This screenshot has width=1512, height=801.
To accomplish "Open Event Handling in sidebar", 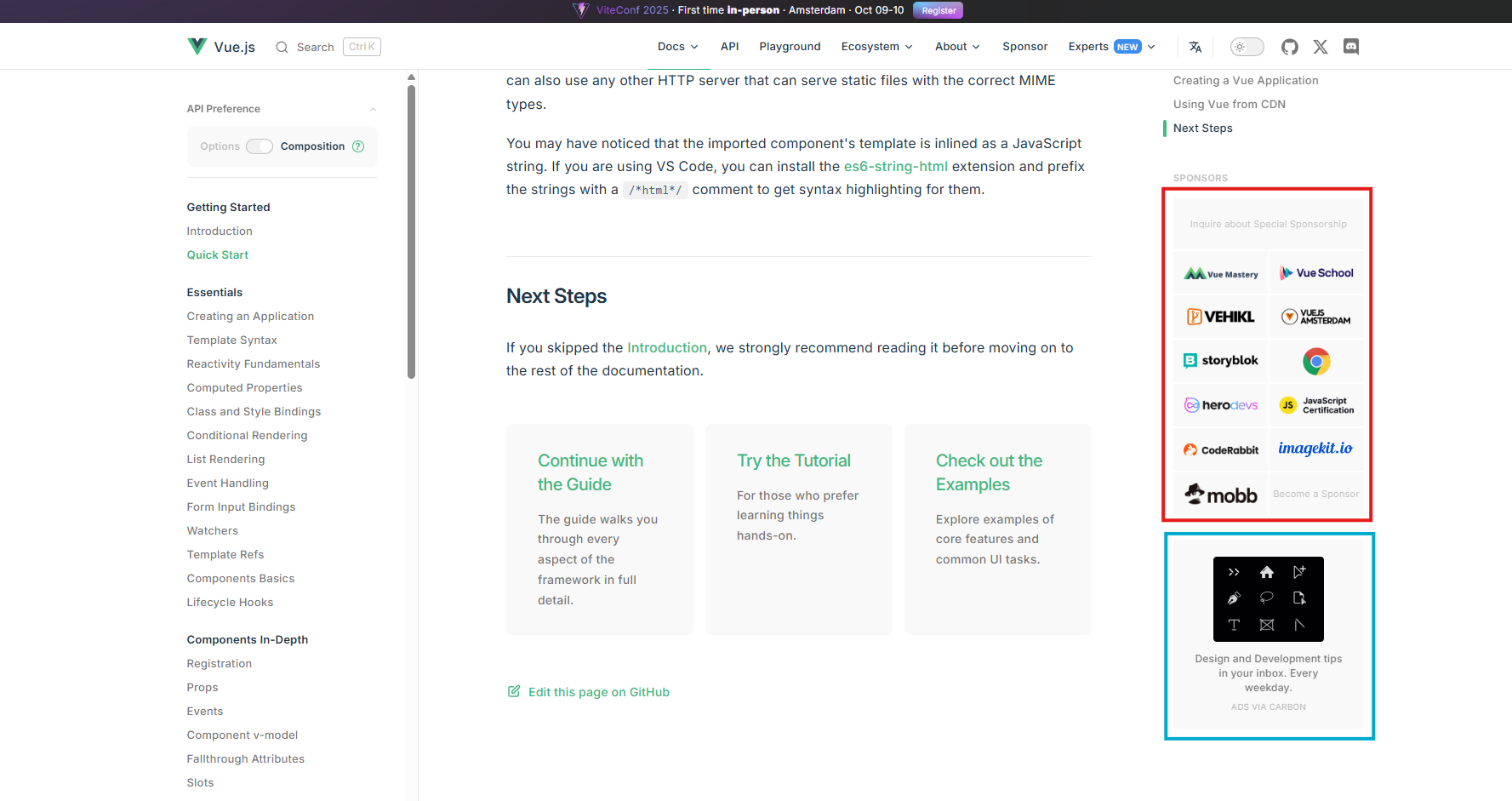I will tap(228, 483).
